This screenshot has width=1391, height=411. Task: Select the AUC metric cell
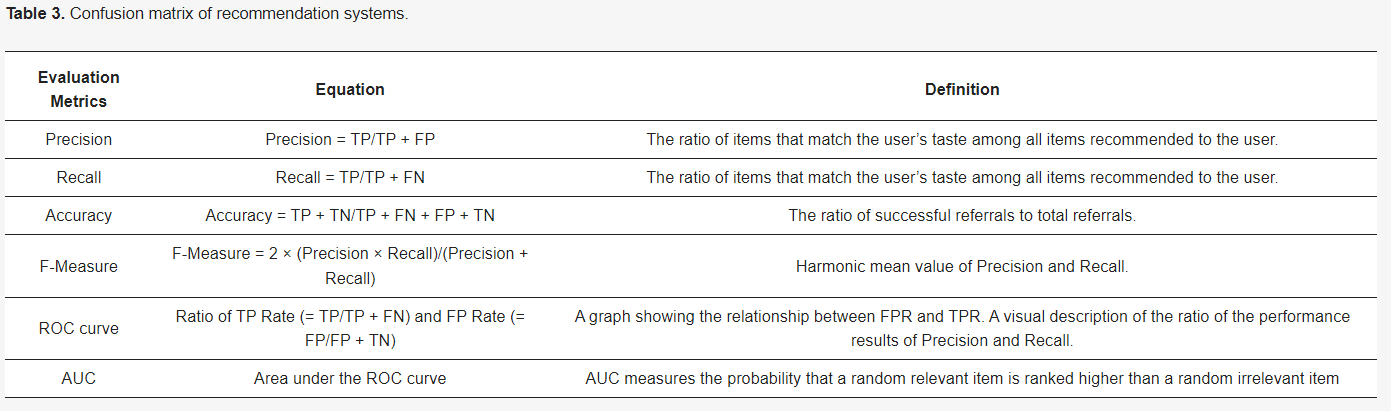(x=78, y=378)
